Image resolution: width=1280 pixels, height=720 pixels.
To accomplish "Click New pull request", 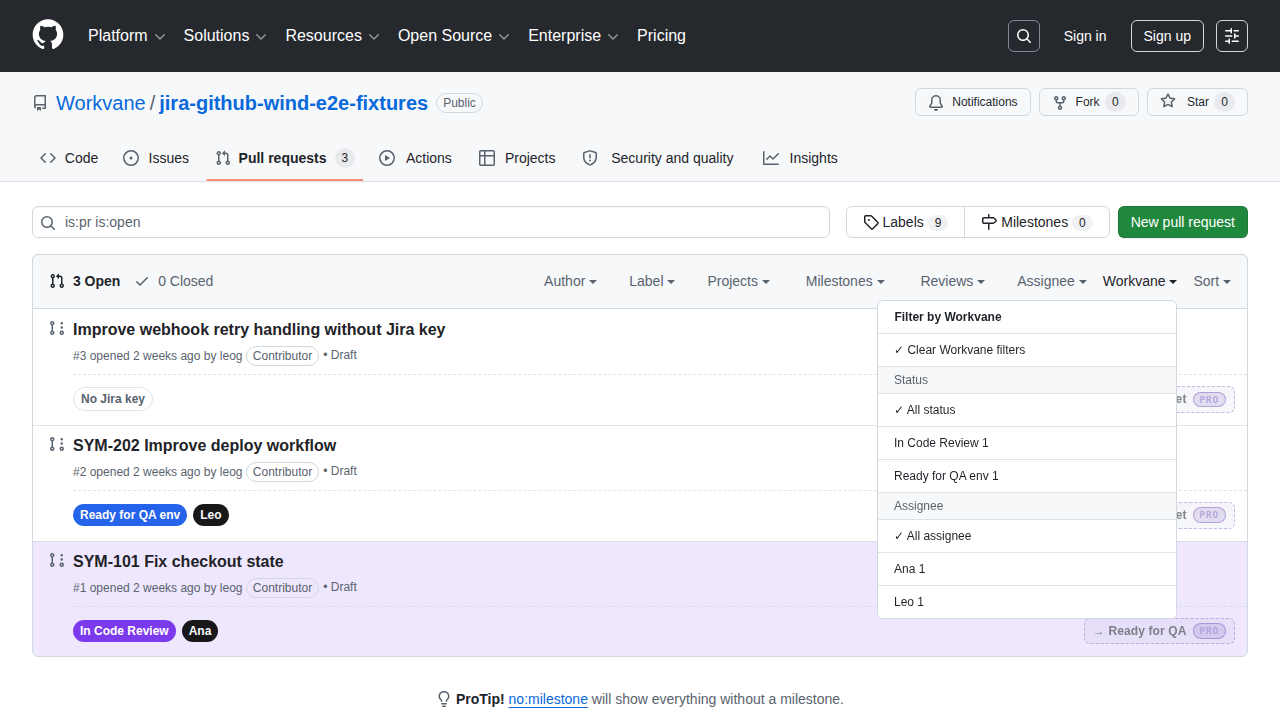I will 1183,222.
